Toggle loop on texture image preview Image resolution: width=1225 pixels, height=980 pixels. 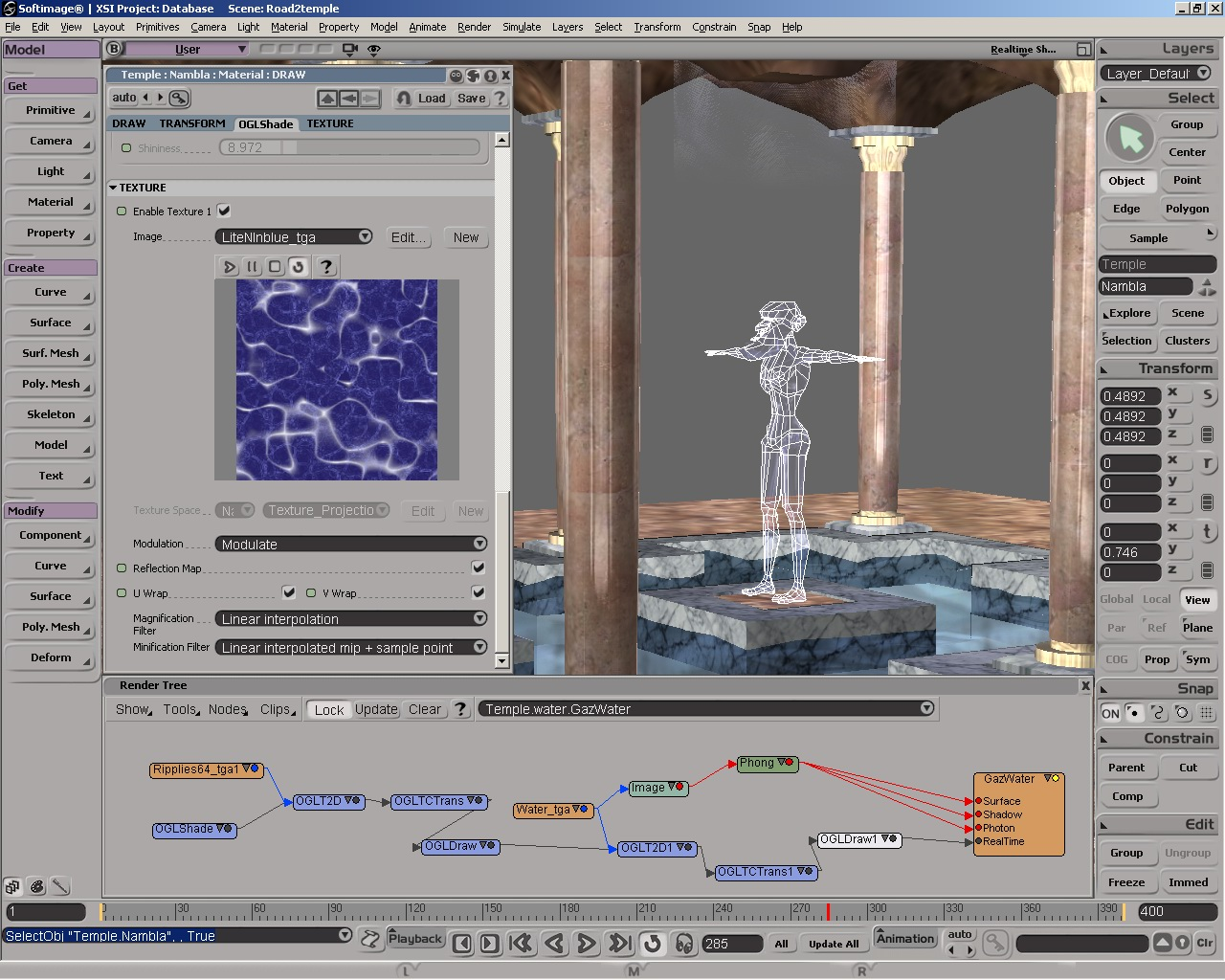coord(299,267)
